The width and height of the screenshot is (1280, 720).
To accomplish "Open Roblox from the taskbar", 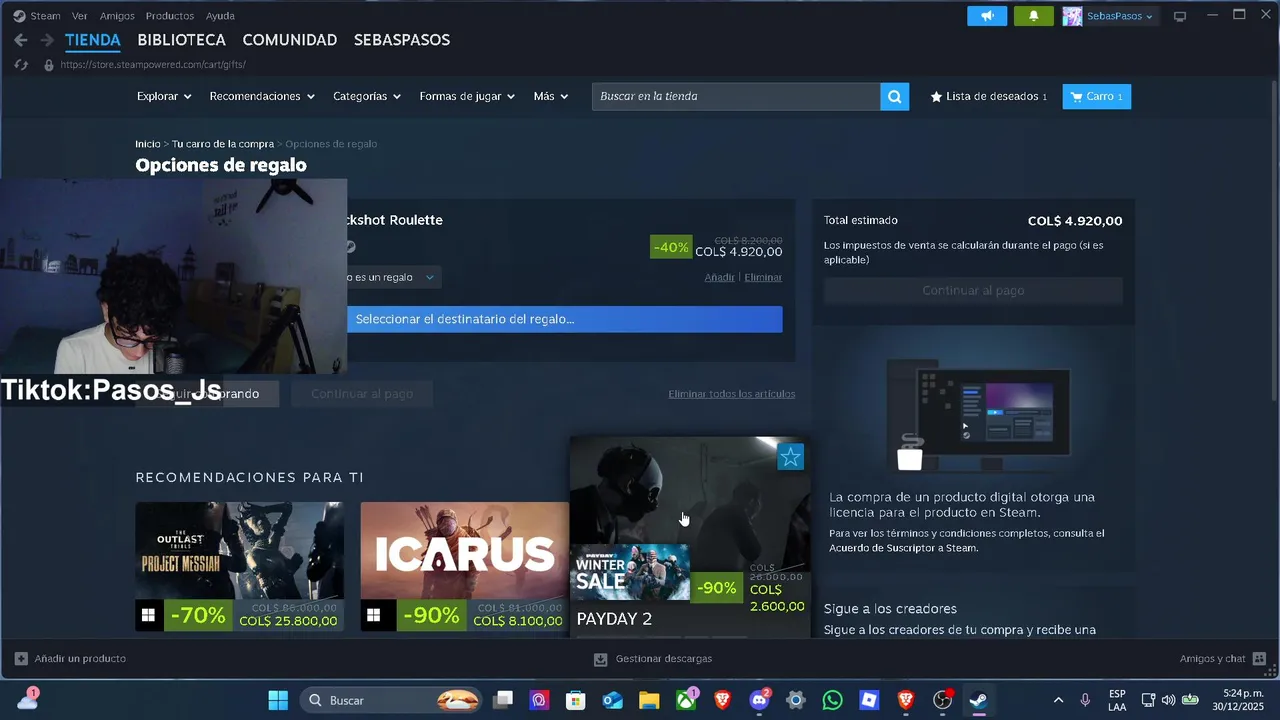I will coord(869,700).
